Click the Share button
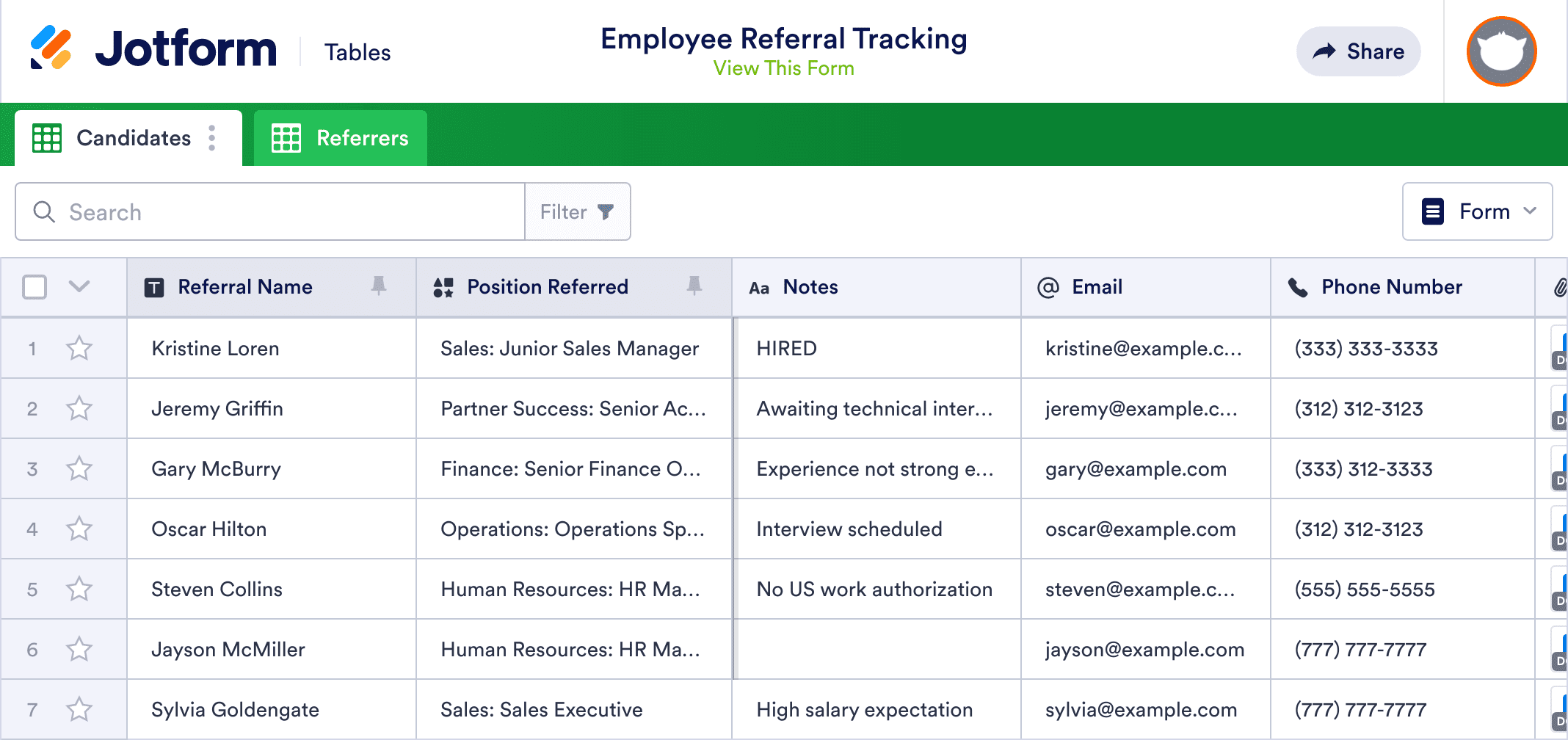The image size is (1568, 740). coord(1358,51)
